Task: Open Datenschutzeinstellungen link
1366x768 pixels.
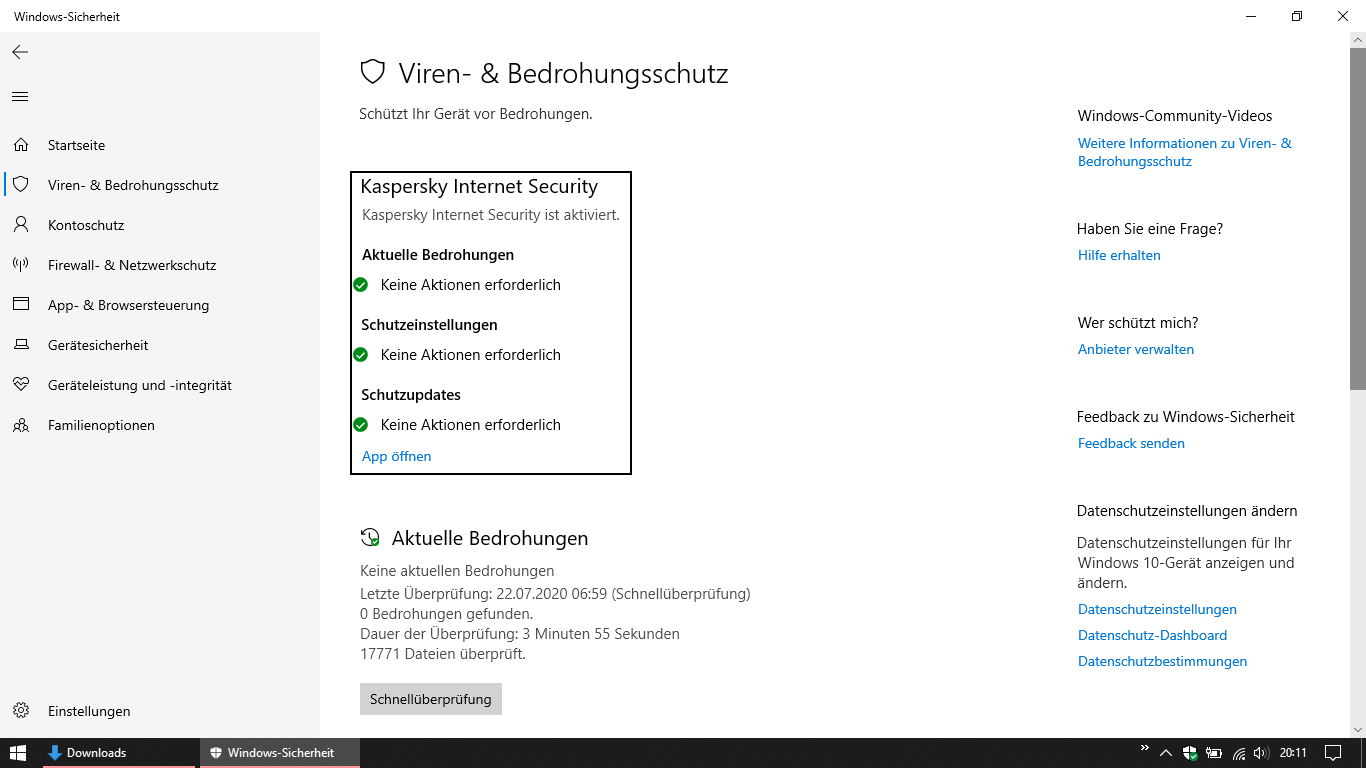Action: pos(1157,609)
